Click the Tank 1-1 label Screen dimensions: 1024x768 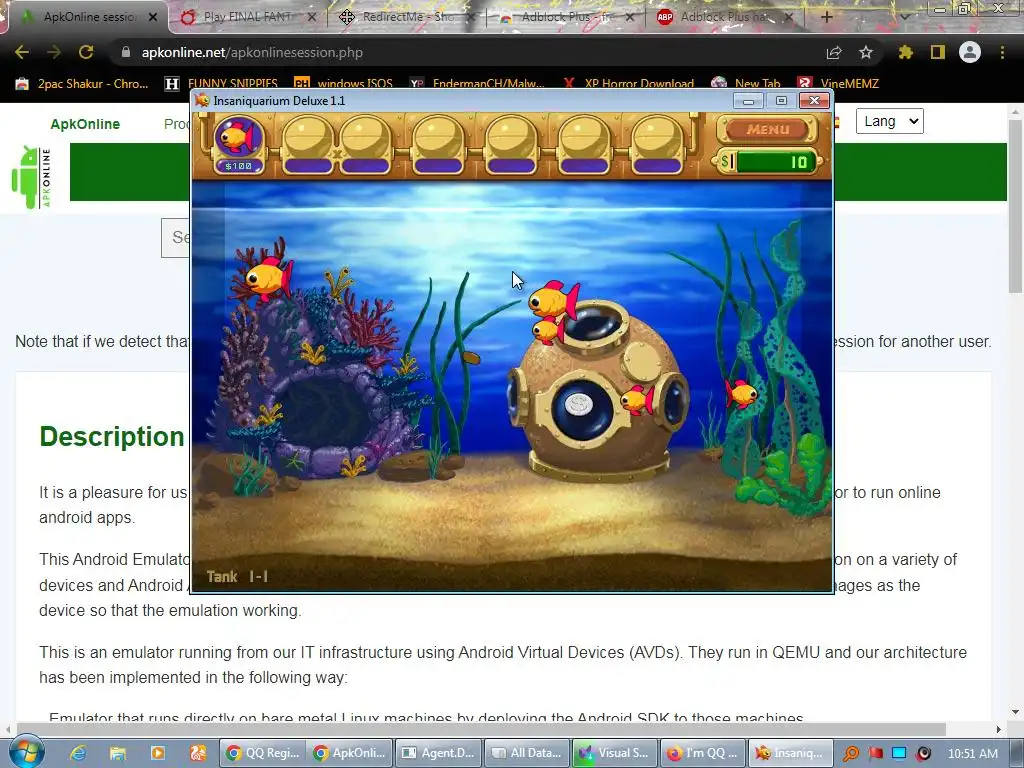[237, 577]
